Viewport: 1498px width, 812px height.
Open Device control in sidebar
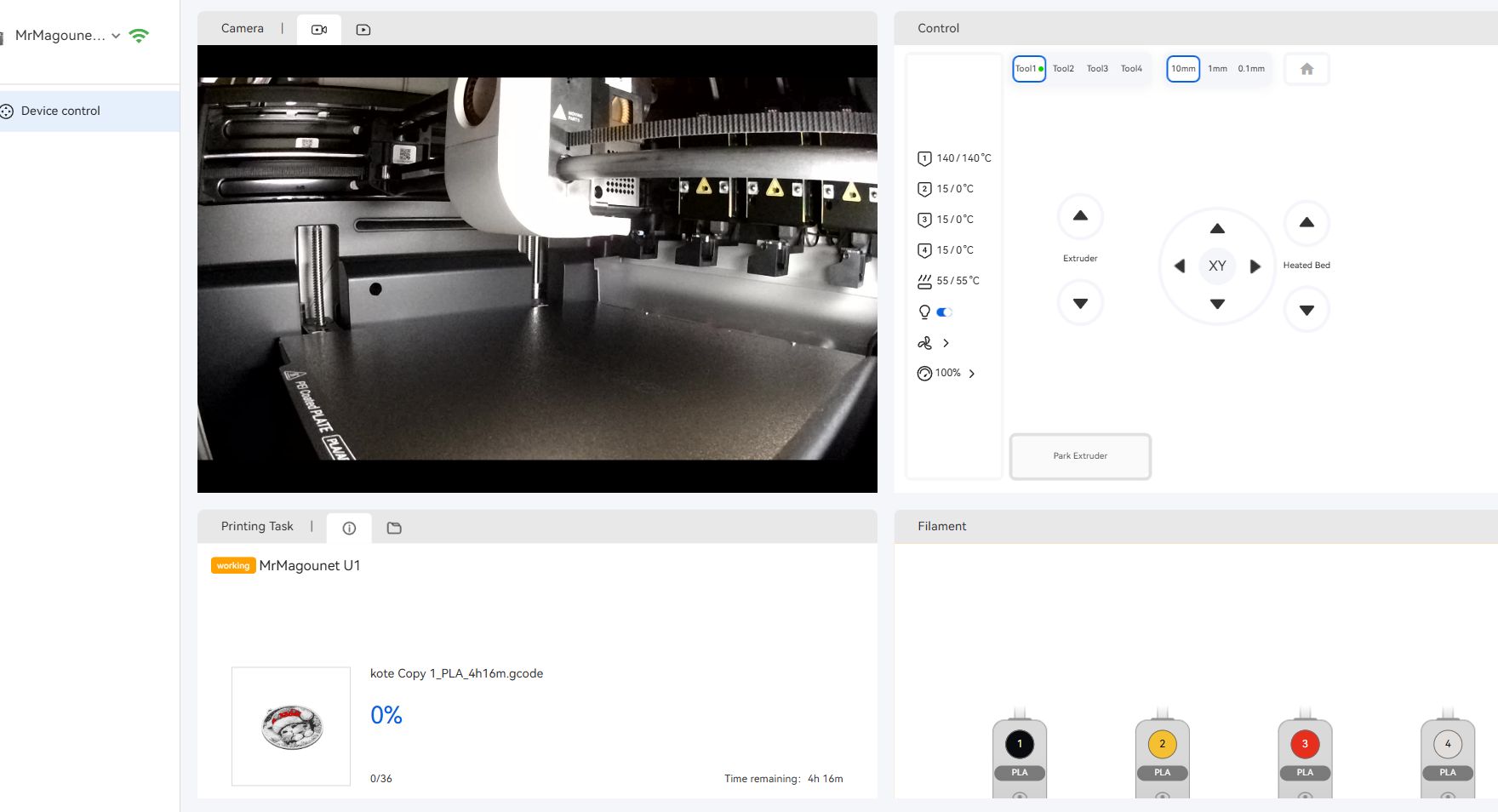[60, 111]
